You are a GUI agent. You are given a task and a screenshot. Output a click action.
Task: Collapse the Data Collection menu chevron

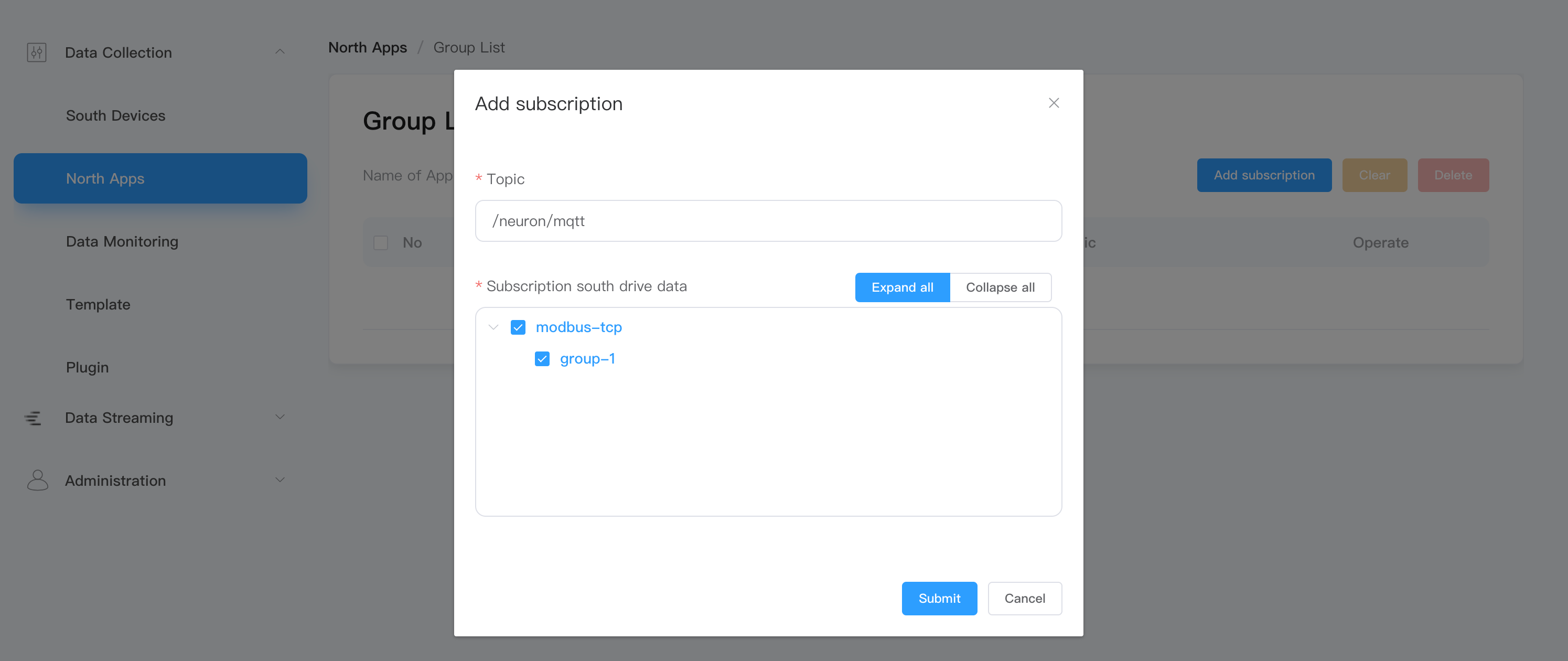coord(280,52)
